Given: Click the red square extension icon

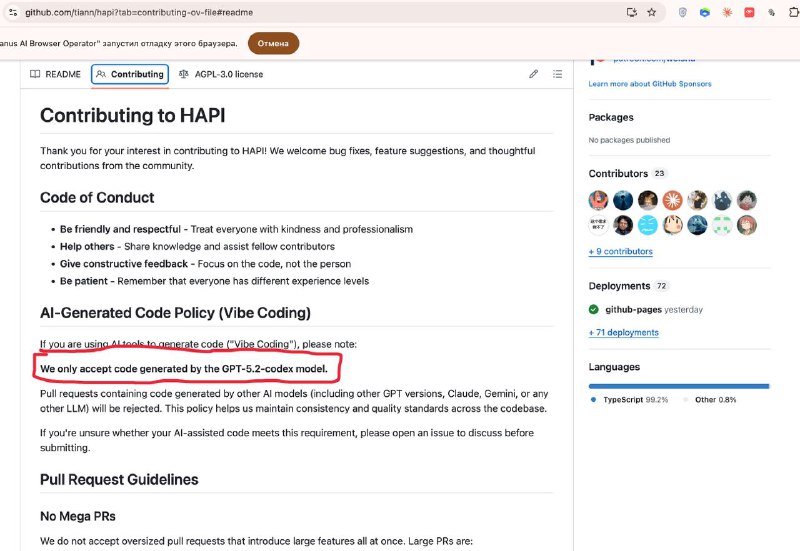Looking at the screenshot, I should click(x=748, y=12).
